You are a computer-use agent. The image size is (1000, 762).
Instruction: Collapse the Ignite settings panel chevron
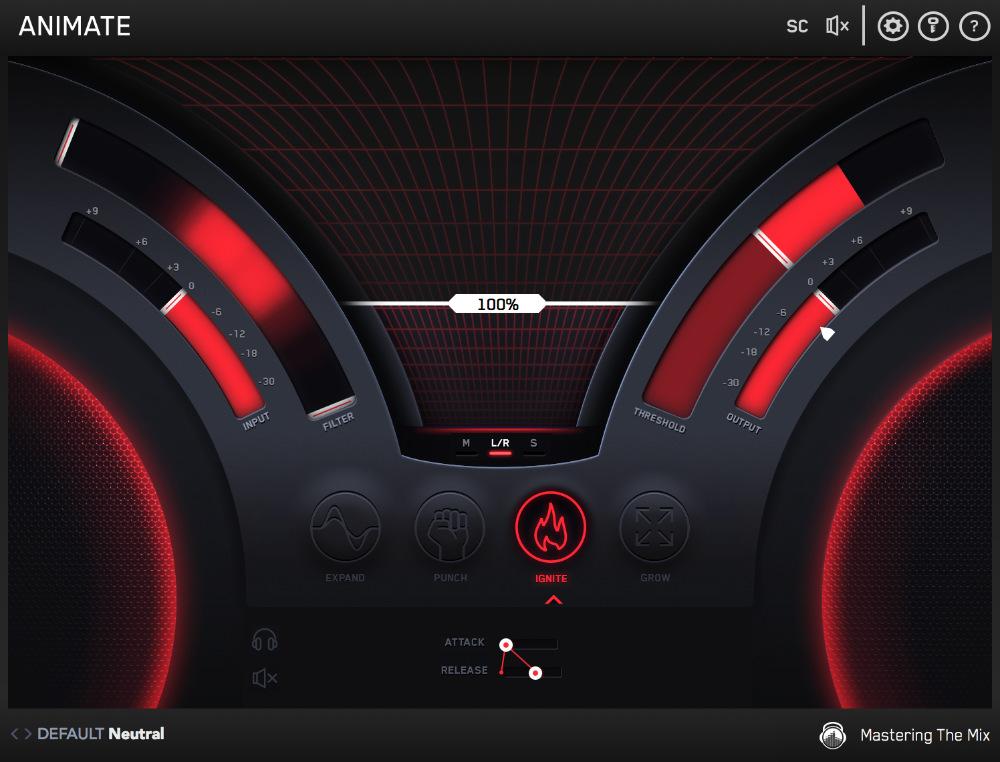click(553, 600)
